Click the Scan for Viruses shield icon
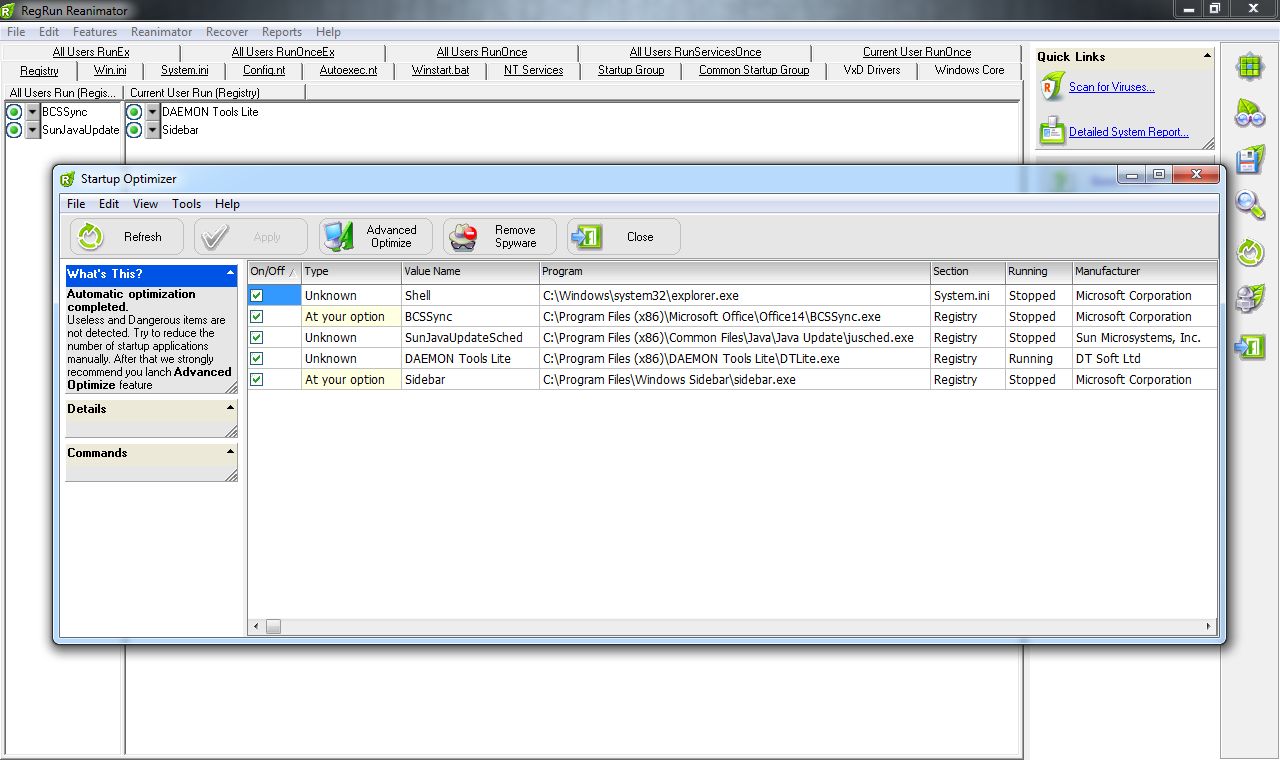 (x=1052, y=88)
